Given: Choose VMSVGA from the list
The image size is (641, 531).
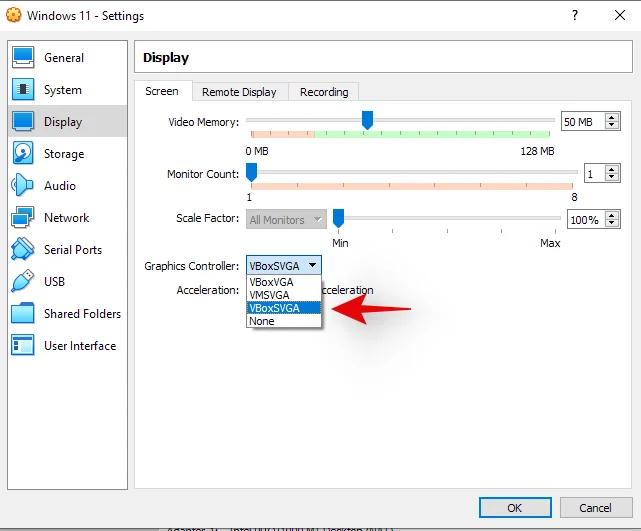Looking at the screenshot, I should pyautogui.click(x=284, y=295).
